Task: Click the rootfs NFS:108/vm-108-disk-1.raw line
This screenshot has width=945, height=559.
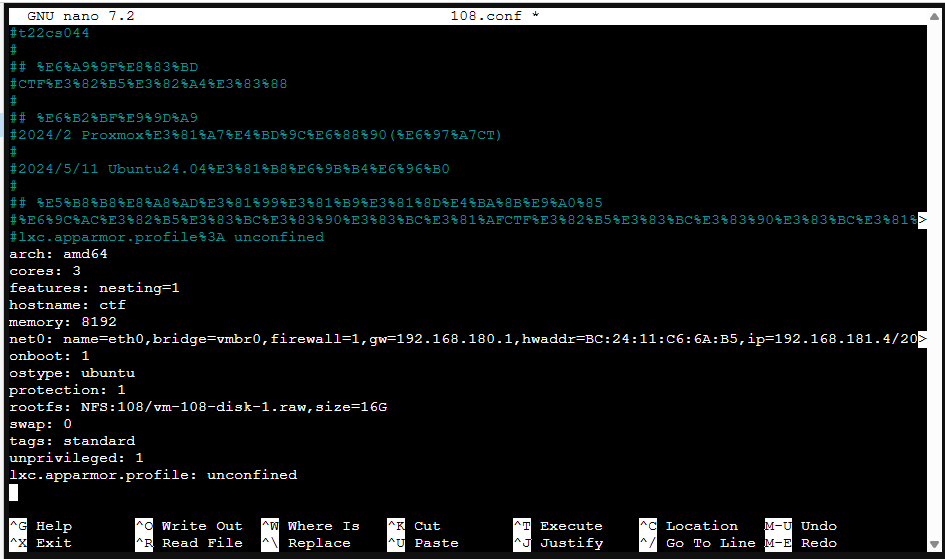Action: (198, 407)
